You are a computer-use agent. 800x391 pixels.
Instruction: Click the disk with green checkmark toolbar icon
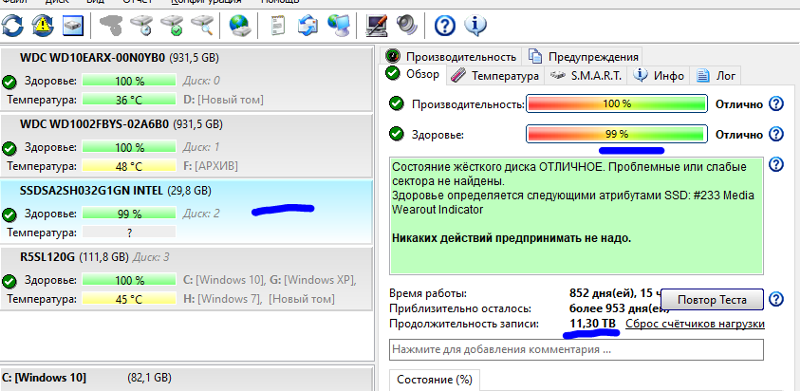[x=172, y=25]
